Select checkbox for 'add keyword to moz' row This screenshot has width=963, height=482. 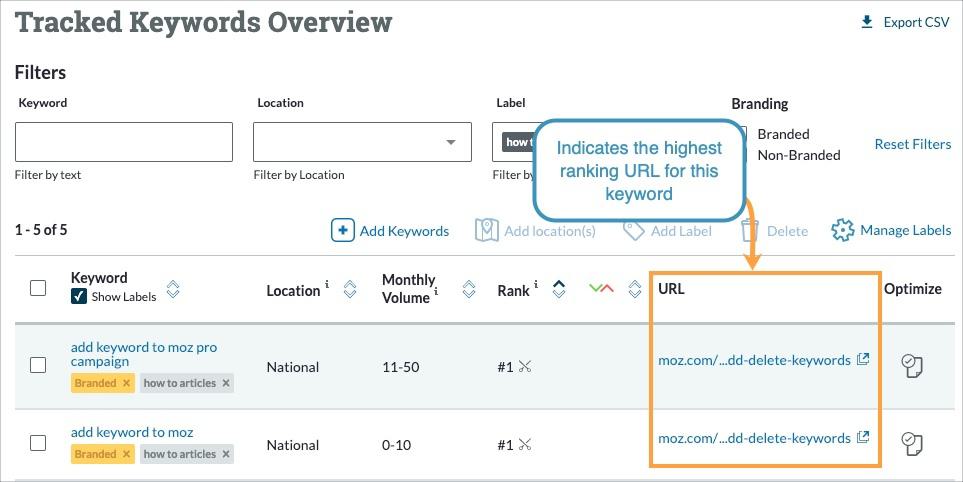(x=38, y=442)
